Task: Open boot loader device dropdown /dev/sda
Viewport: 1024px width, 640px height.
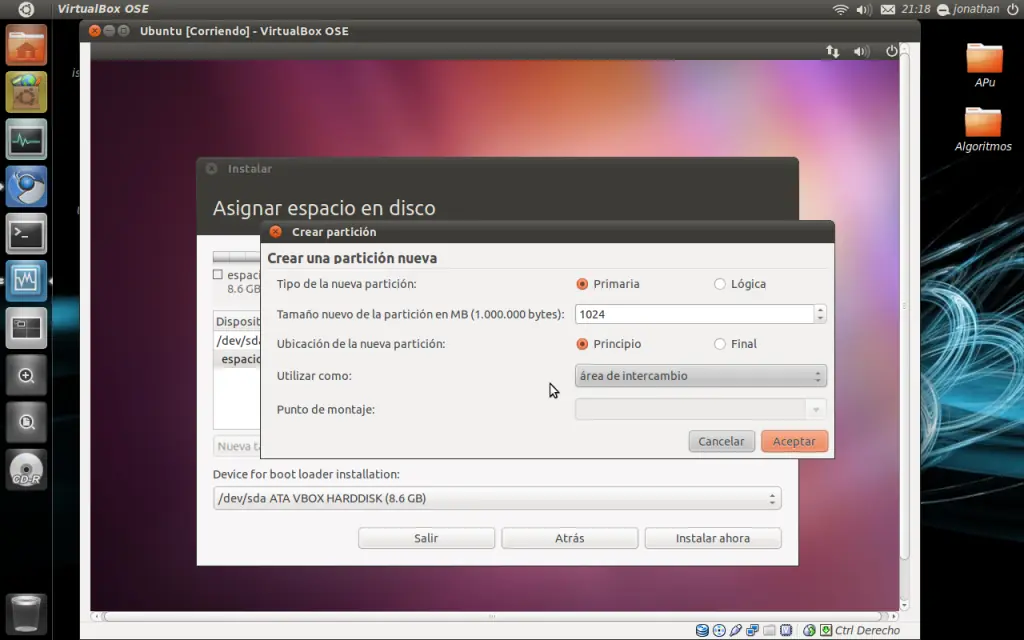Action: [x=497, y=498]
